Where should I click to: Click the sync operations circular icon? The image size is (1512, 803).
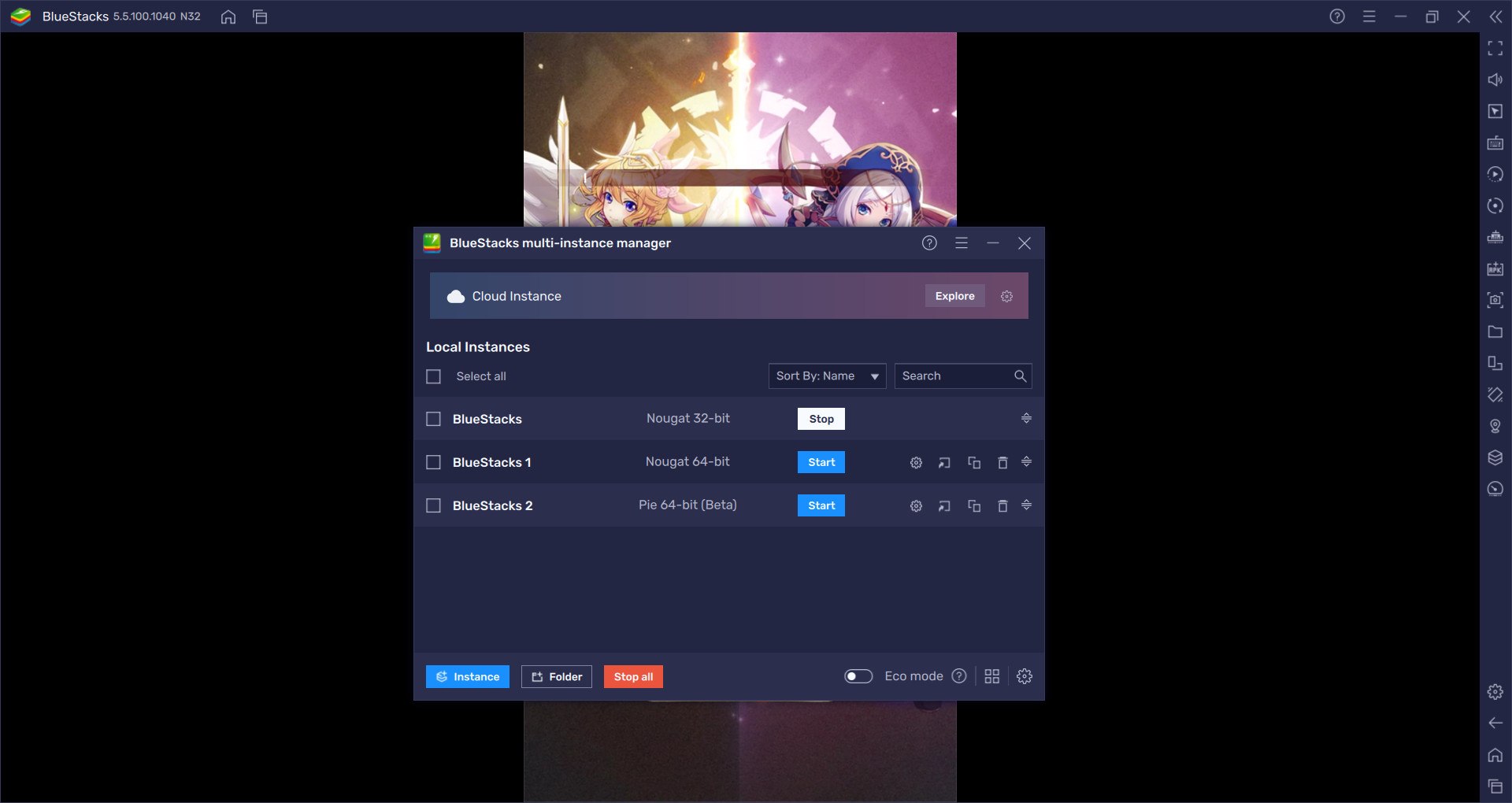[1495, 206]
